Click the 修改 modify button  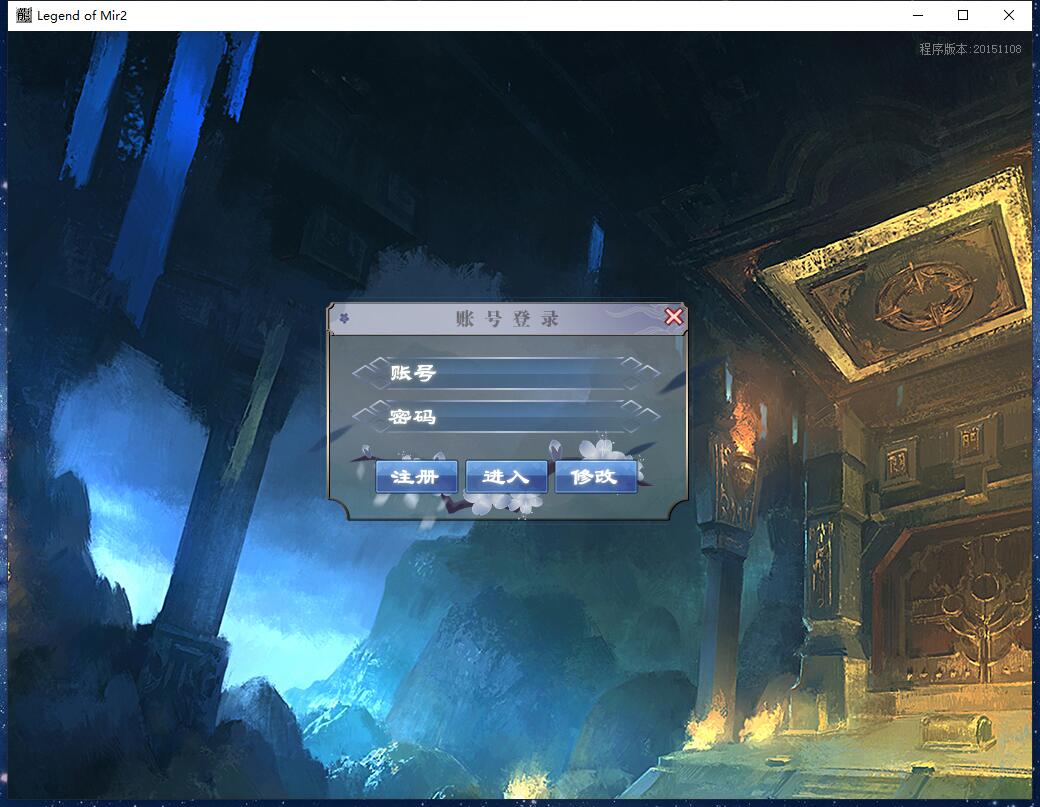coord(596,476)
